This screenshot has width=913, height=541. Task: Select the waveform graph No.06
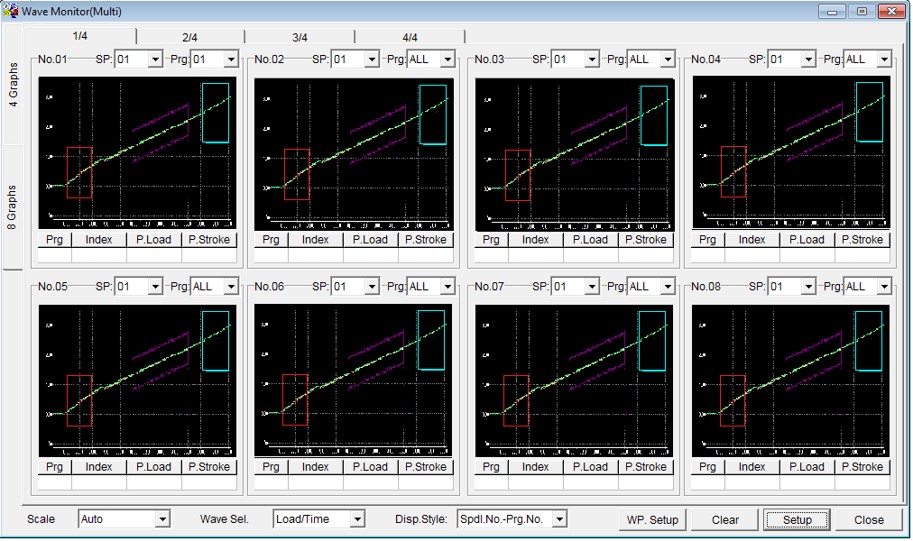[x=353, y=380]
